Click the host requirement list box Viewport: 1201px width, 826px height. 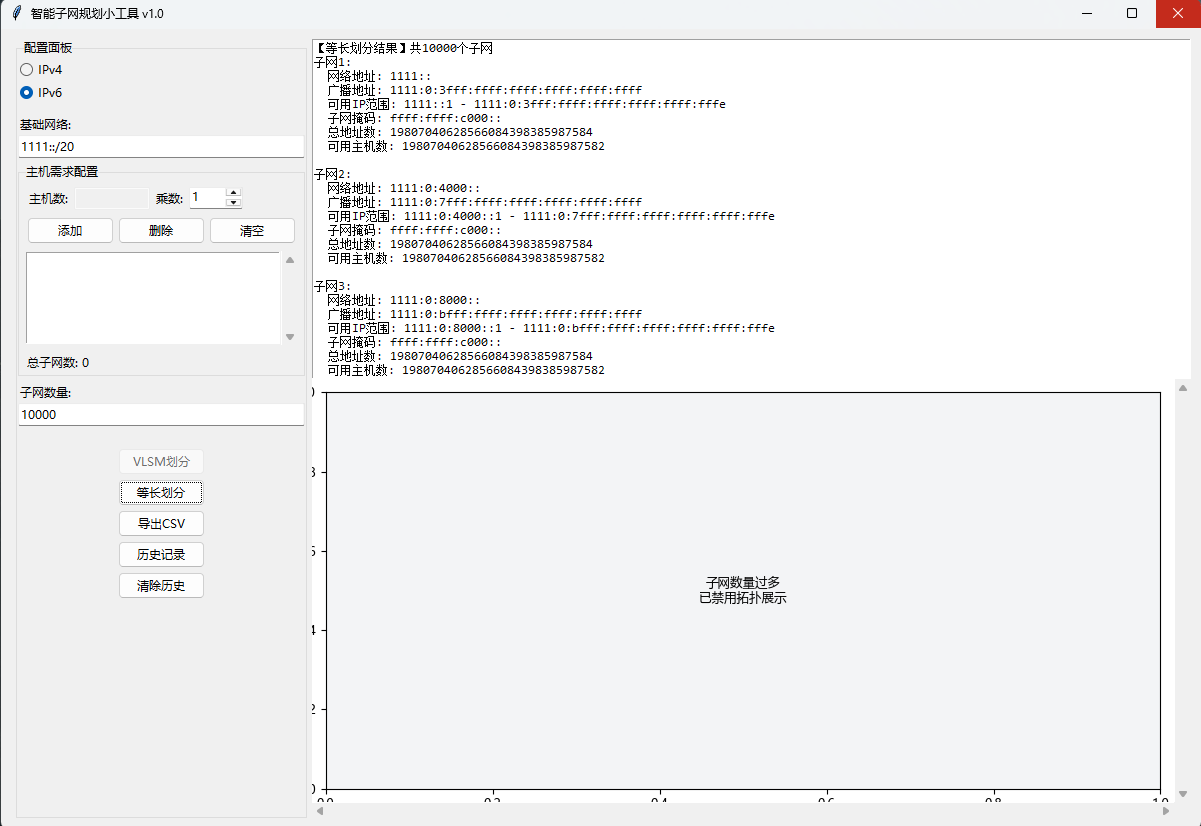click(153, 298)
